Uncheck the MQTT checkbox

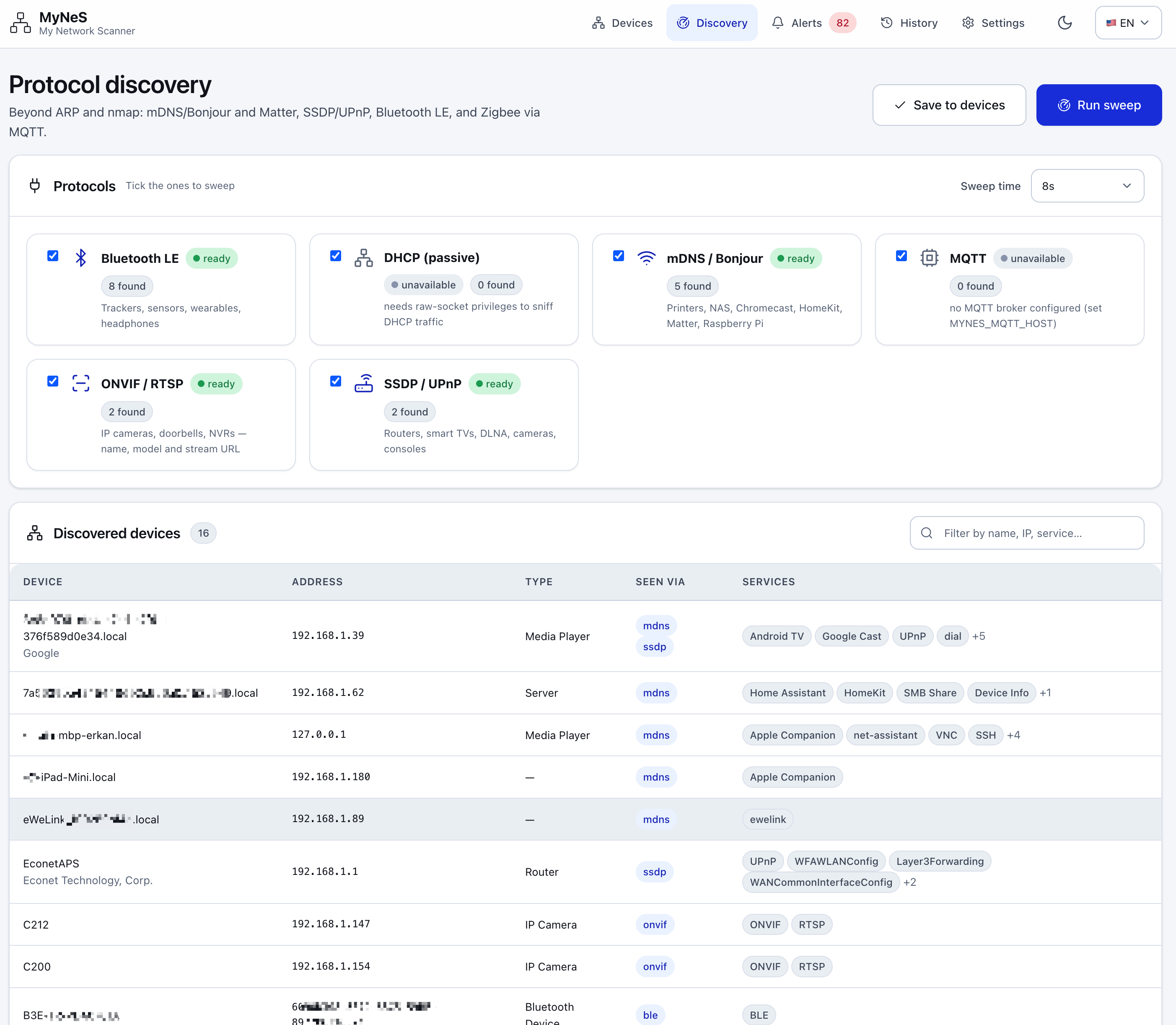(901, 256)
